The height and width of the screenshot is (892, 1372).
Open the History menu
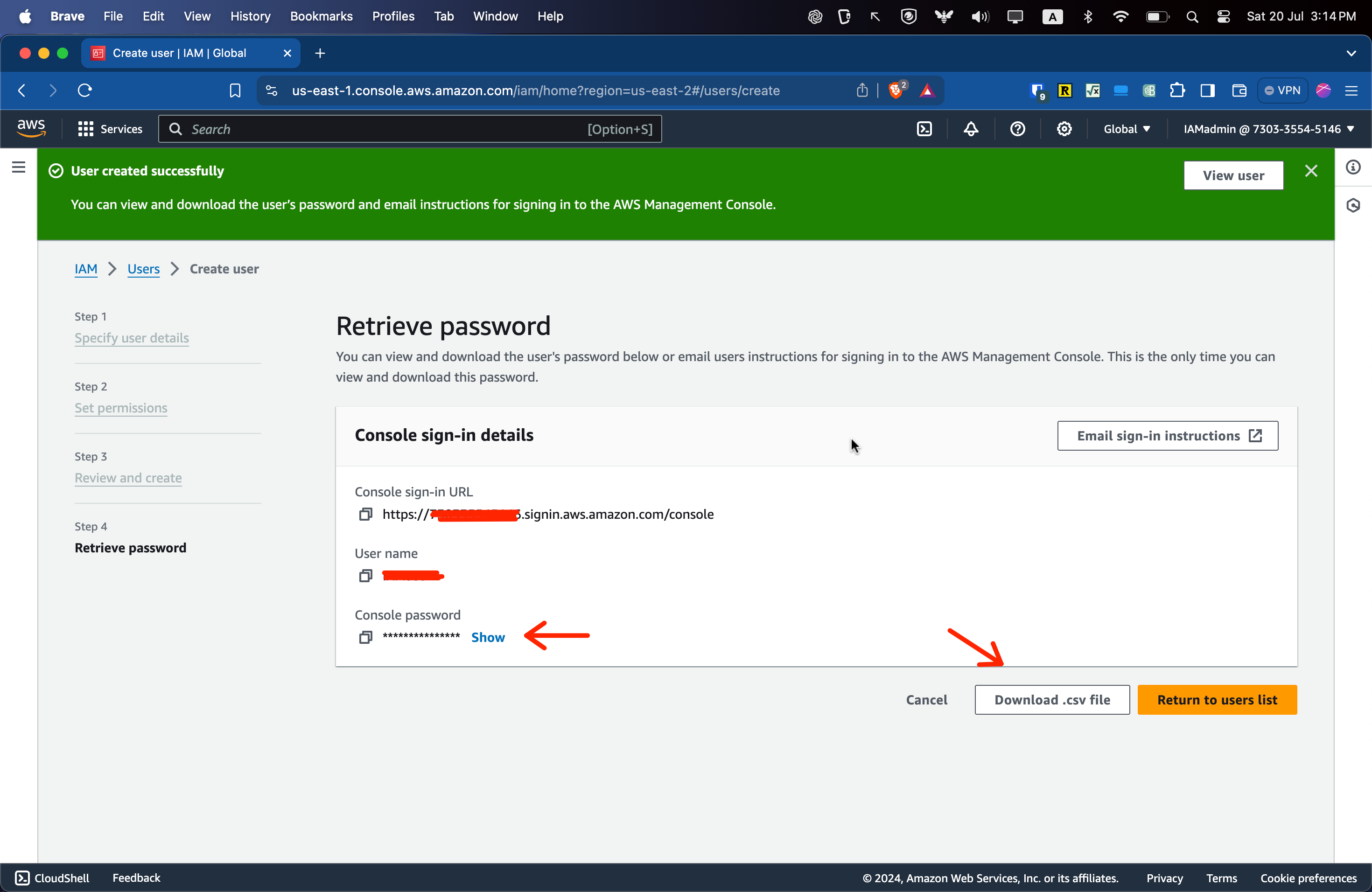(x=250, y=16)
